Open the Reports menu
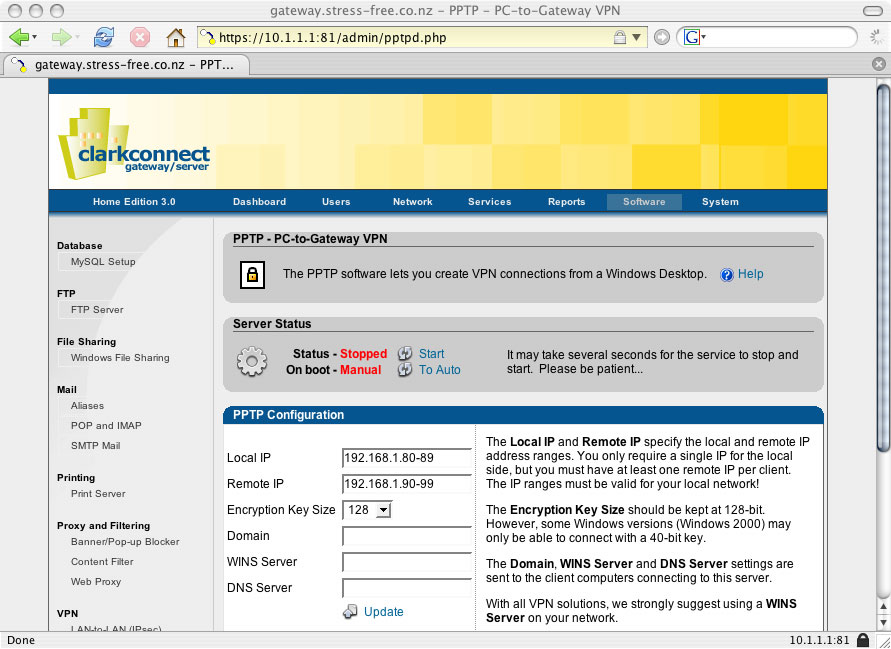 point(566,202)
